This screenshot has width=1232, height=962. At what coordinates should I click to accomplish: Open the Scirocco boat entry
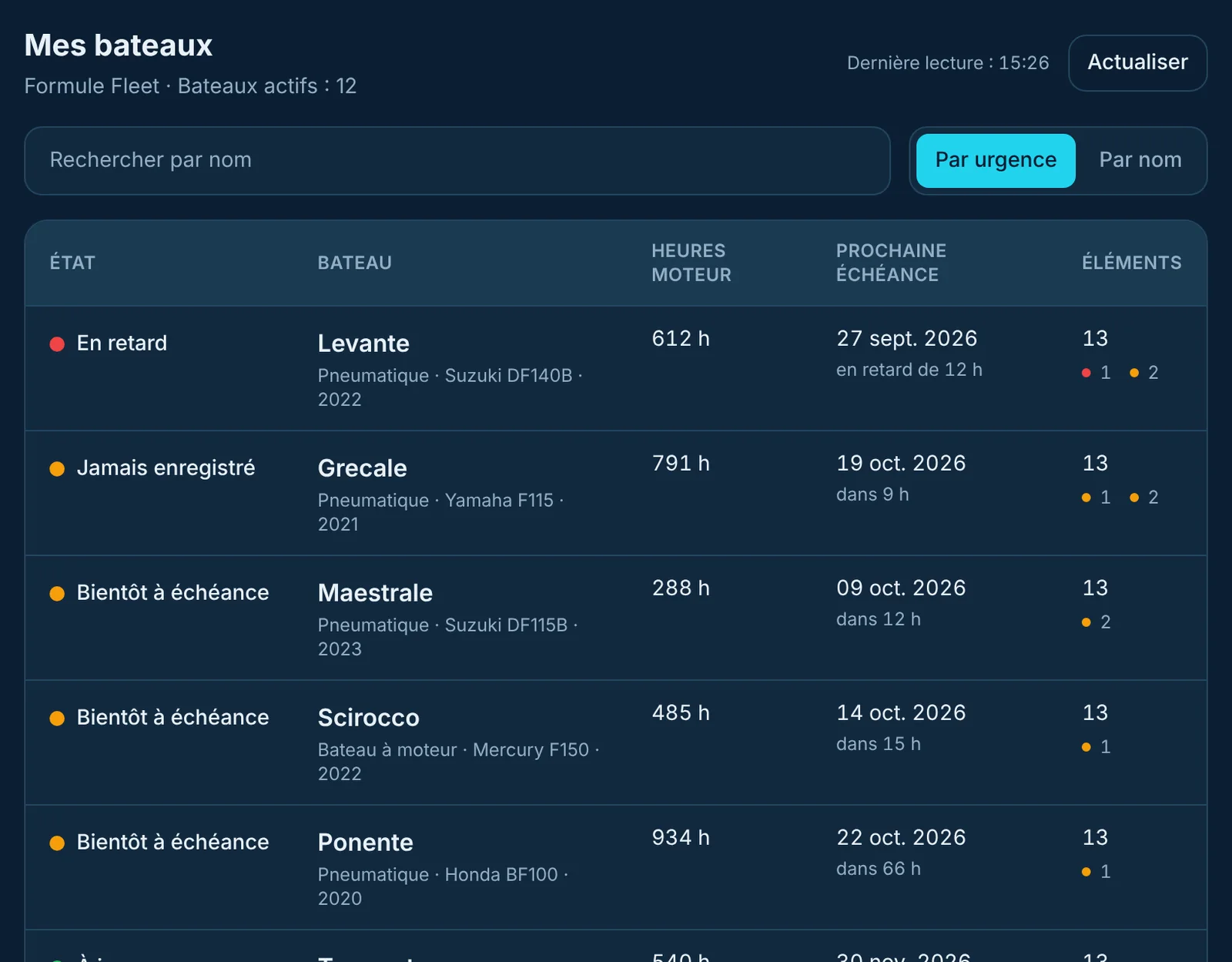(616, 742)
